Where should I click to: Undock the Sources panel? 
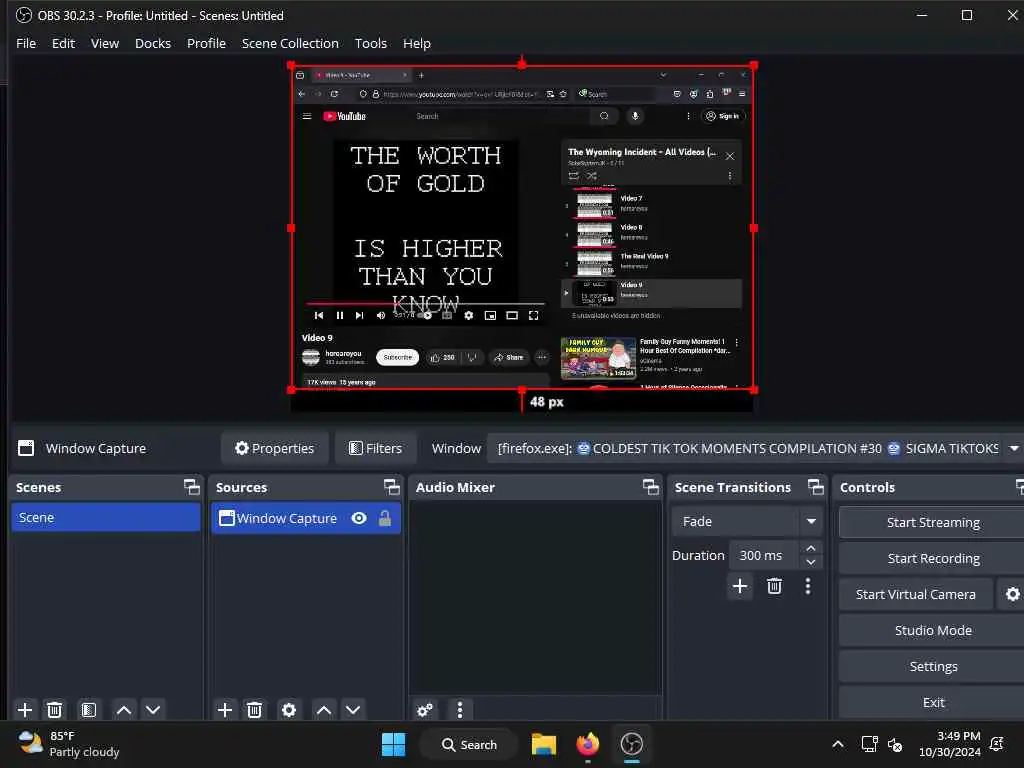(391, 487)
